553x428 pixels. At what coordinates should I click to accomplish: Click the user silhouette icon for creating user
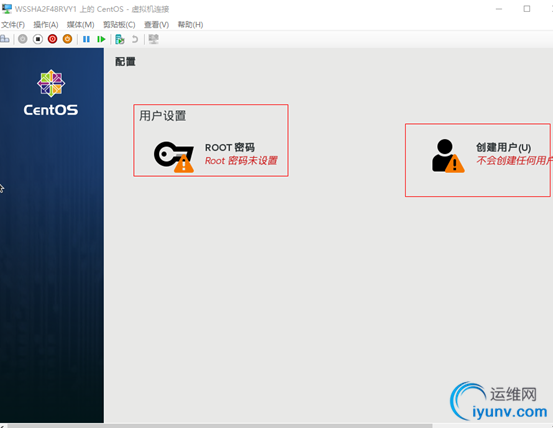(x=448, y=155)
